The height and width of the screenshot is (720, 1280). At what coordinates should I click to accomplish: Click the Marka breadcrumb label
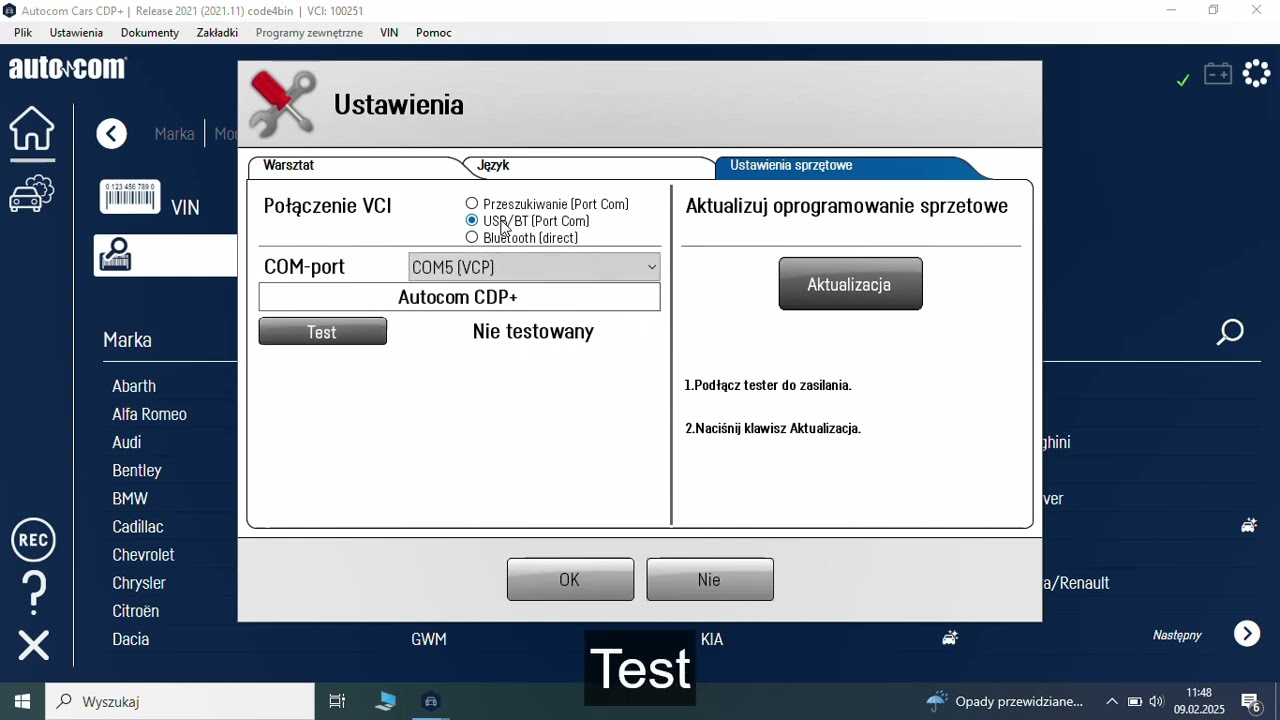click(174, 134)
